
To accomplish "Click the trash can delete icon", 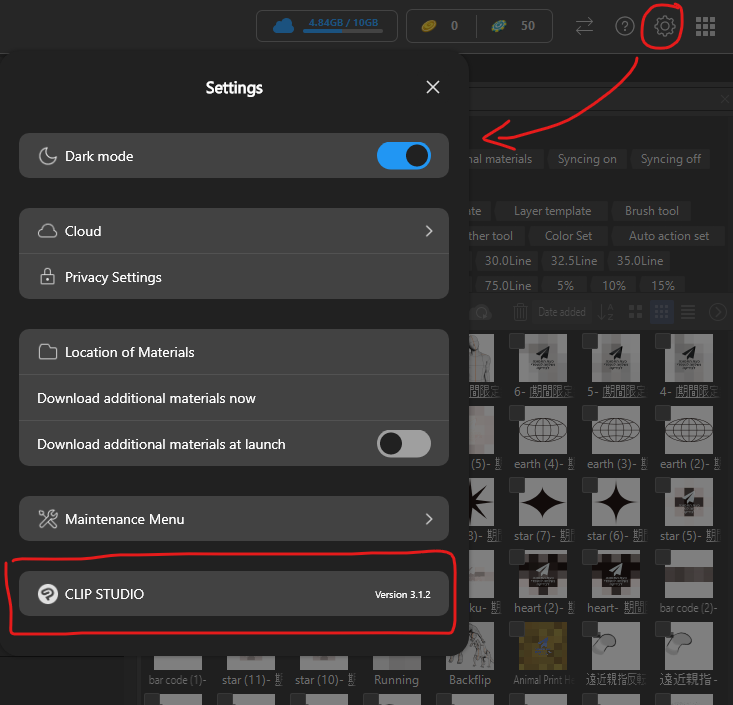I will coord(520,312).
